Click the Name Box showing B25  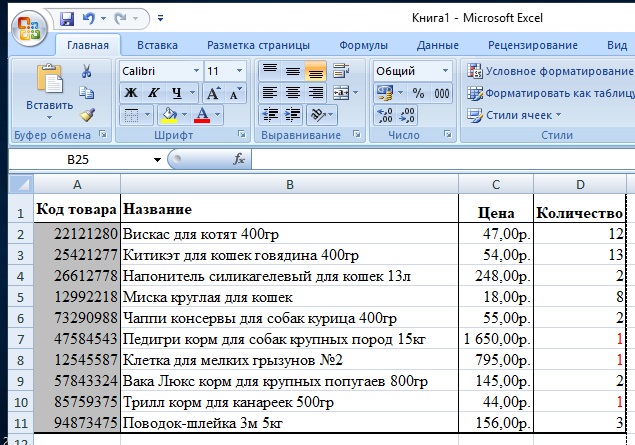point(78,160)
